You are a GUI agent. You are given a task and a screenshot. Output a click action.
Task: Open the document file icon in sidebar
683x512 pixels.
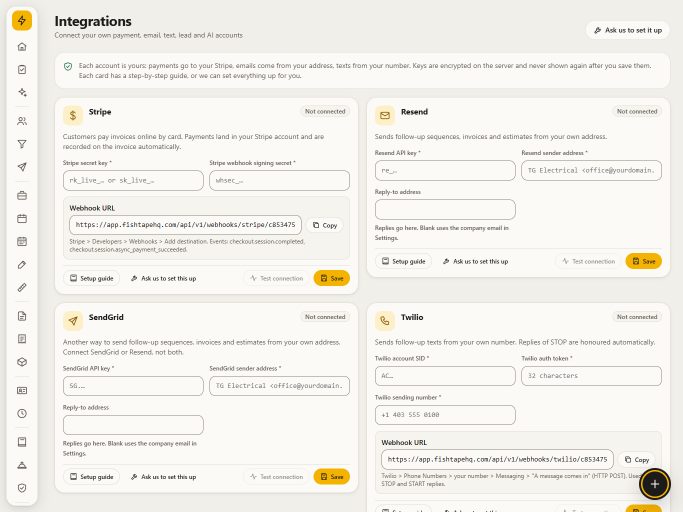pos(22,316)
